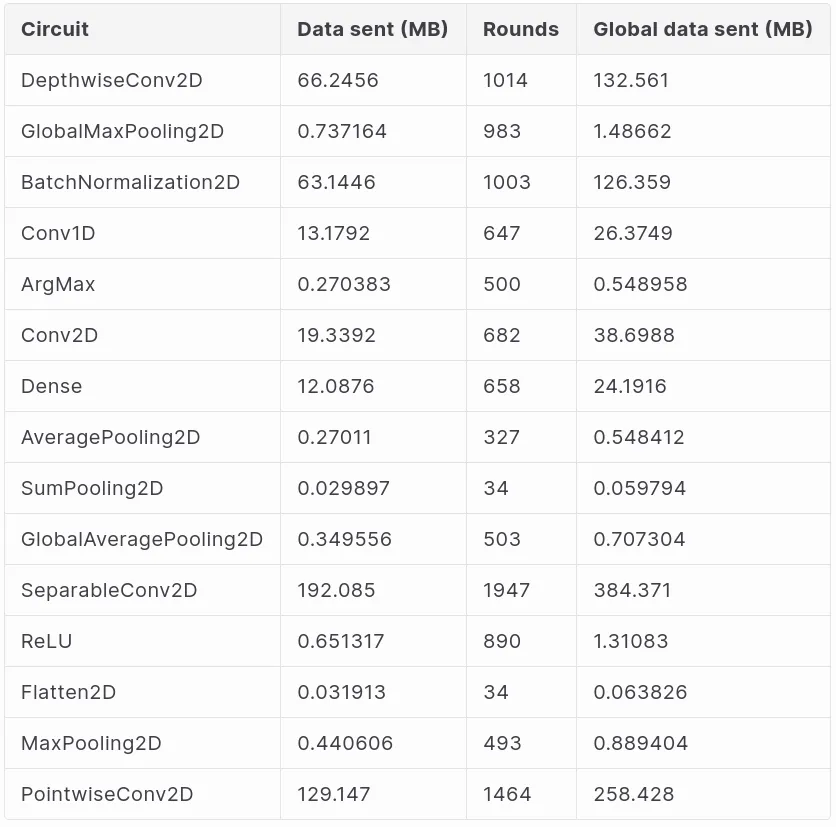Screen dimensions: 836x827
Task: Click the ArgMax rounds value 500
Action: coord(502,284)
